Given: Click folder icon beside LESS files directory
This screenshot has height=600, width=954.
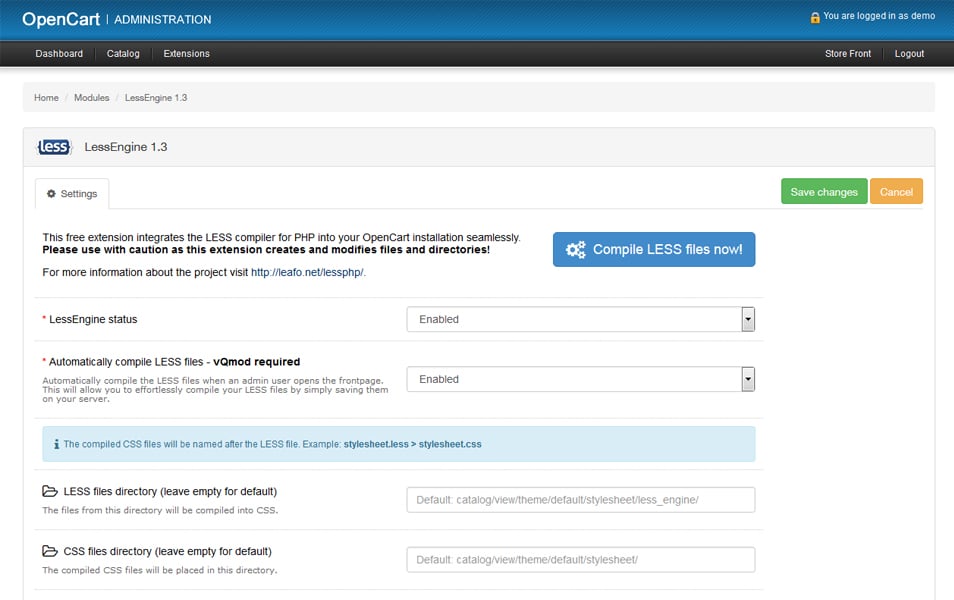Looking at the screenshot, I should pyautogui.click(x=50, y=492).
